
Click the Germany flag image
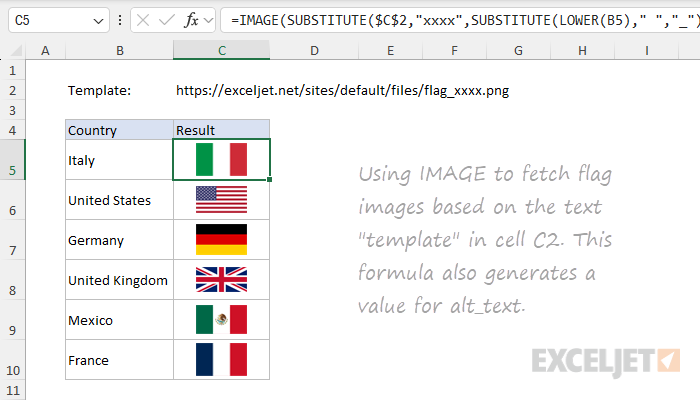[x=221, y=239]
